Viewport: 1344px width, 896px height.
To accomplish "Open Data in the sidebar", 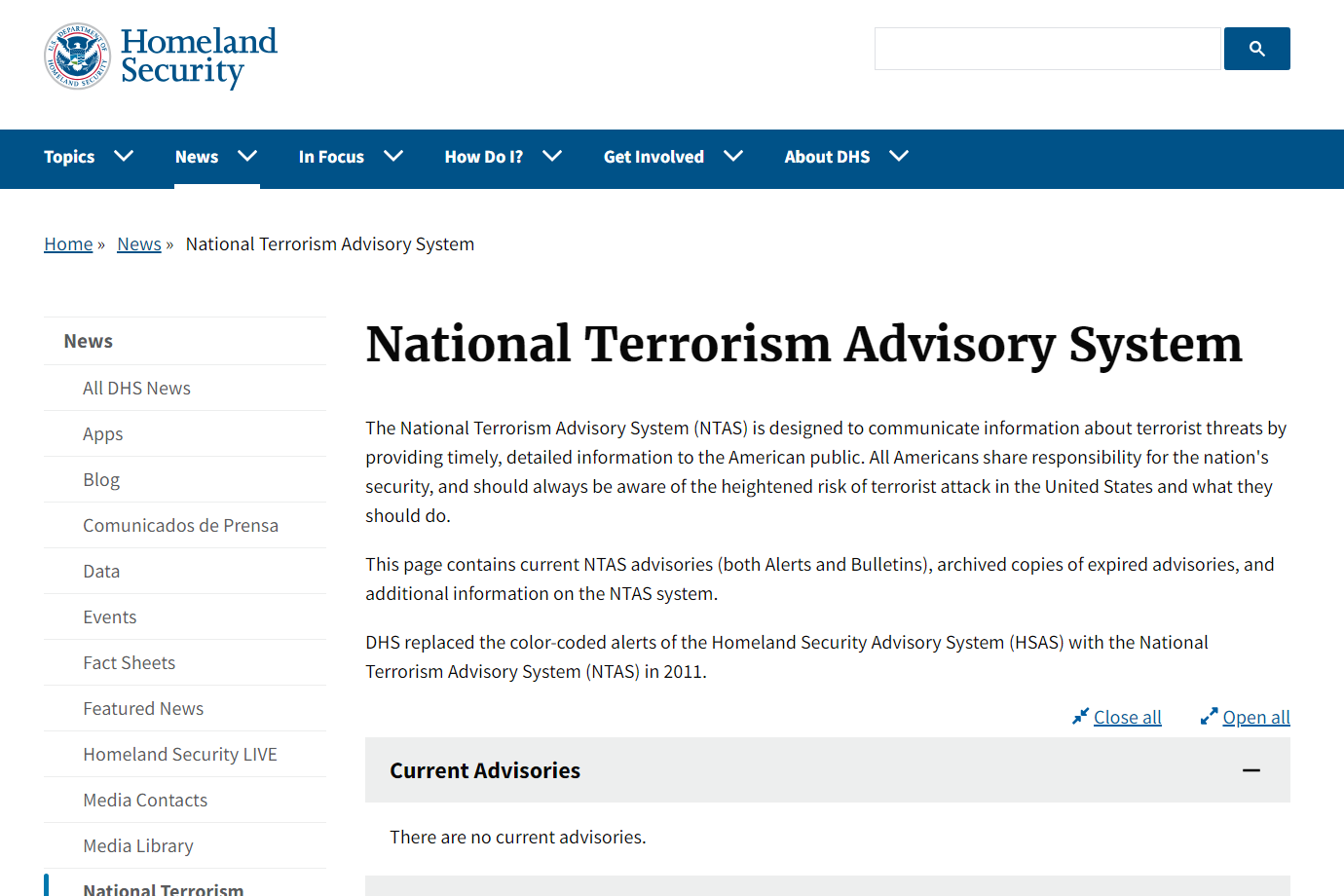I will click(x=185, y=571).
